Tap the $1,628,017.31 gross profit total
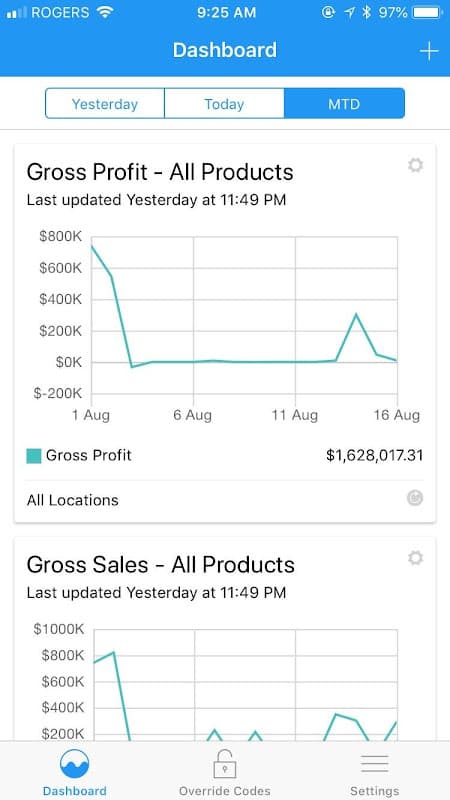The height and width of the screenshot is (800, 450). (x=374, y=455)
